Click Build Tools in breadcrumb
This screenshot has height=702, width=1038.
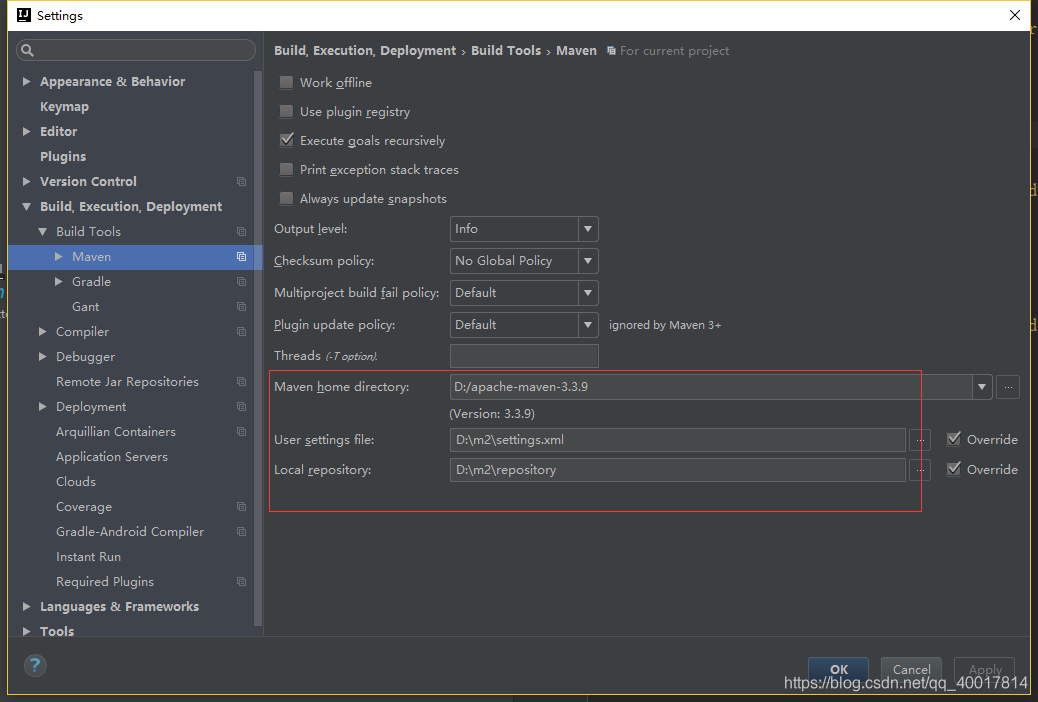[x=506, y=50]
